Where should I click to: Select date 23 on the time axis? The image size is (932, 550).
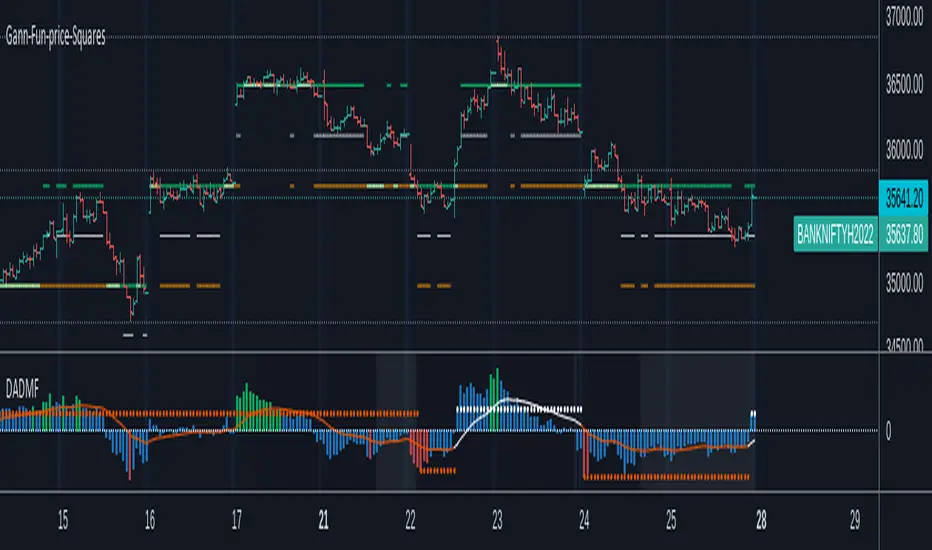click(497, 521)
